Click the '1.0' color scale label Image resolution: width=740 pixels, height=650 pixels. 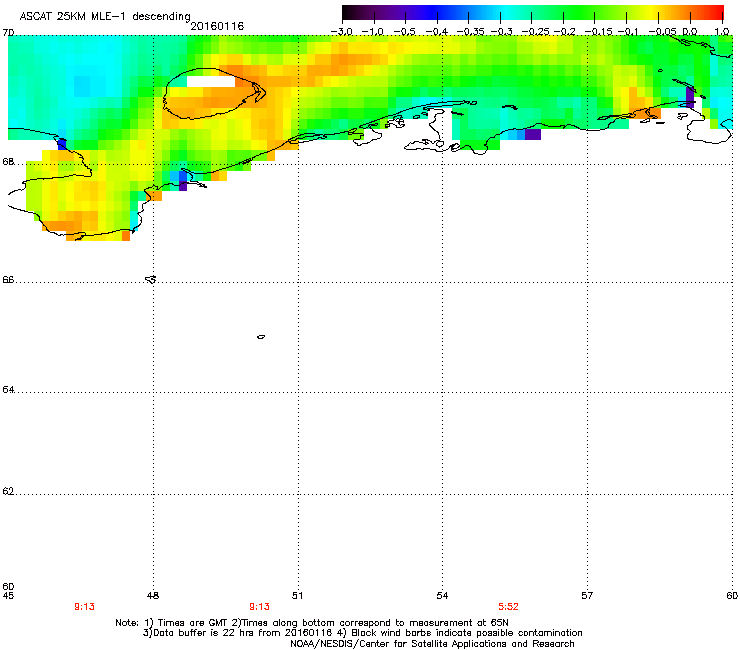coord(722,32)
